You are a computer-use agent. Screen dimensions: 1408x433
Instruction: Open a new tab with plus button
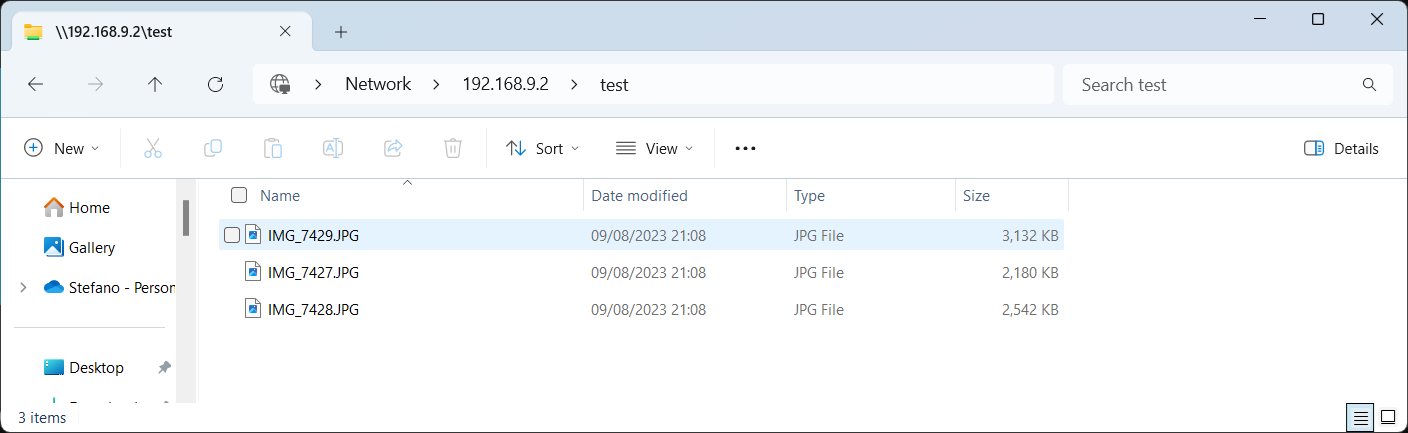341,32
